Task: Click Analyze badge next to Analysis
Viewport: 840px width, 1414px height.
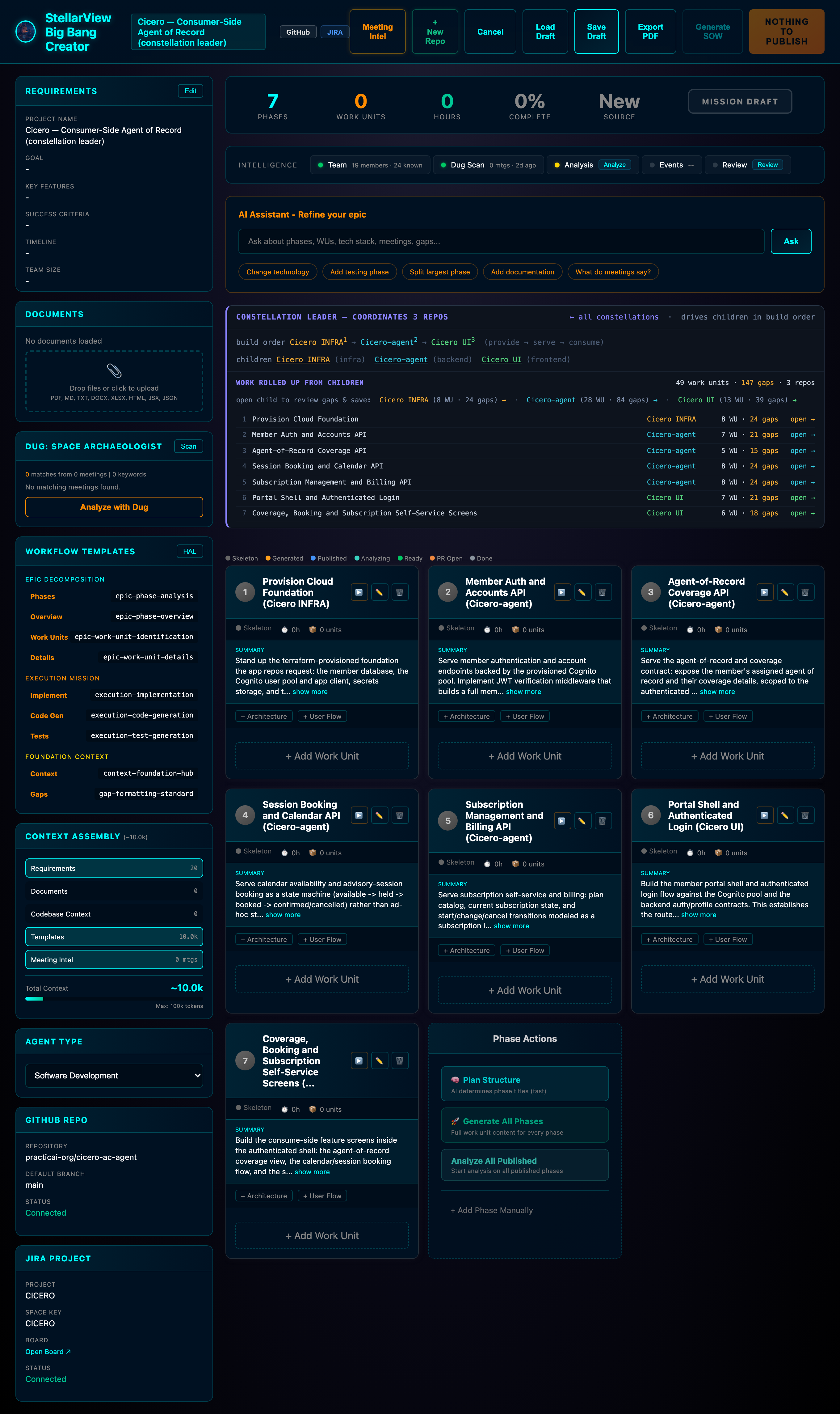Action: tap(614, 165)
